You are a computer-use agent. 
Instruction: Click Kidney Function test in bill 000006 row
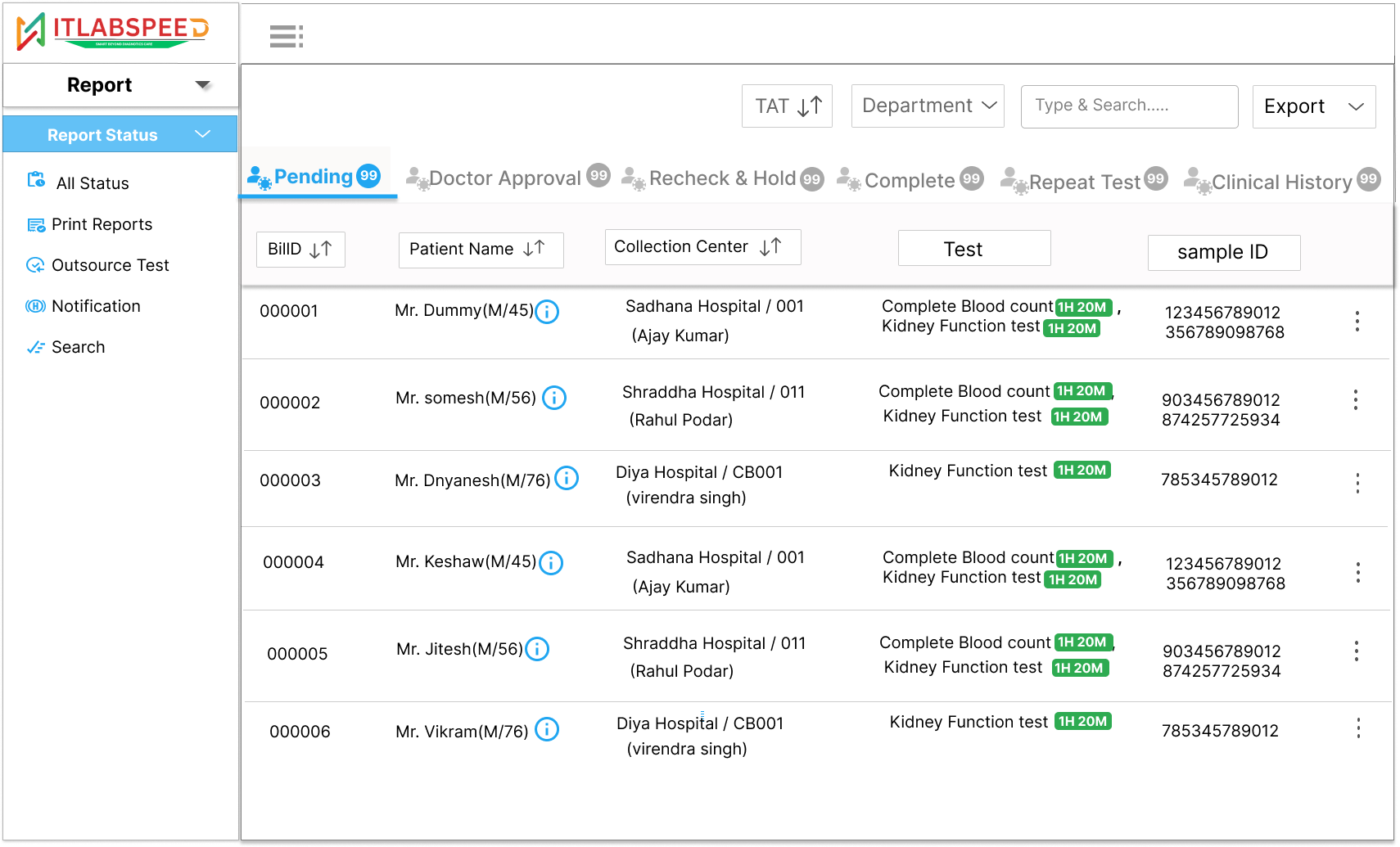coord(969,722)
